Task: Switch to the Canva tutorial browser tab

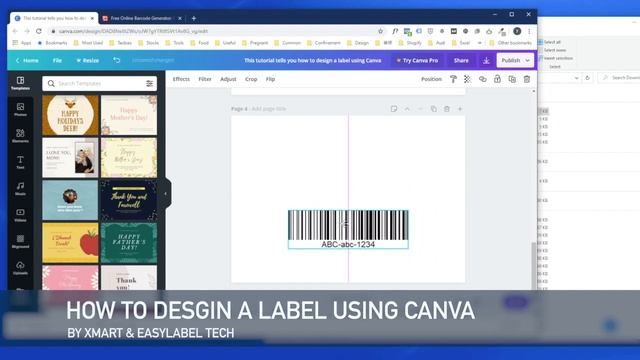Action: click(53, 18)
